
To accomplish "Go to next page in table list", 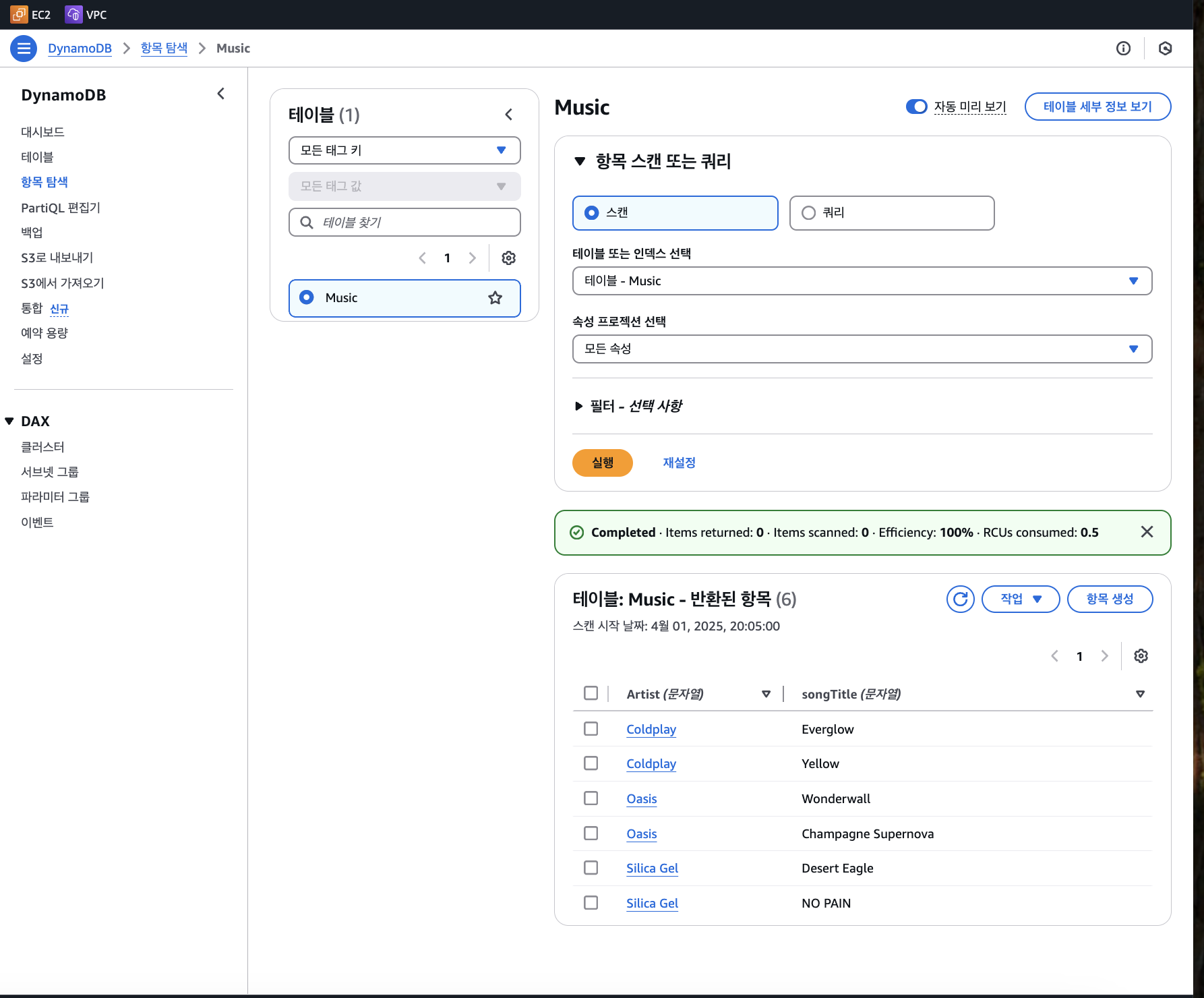I will 473,258.
